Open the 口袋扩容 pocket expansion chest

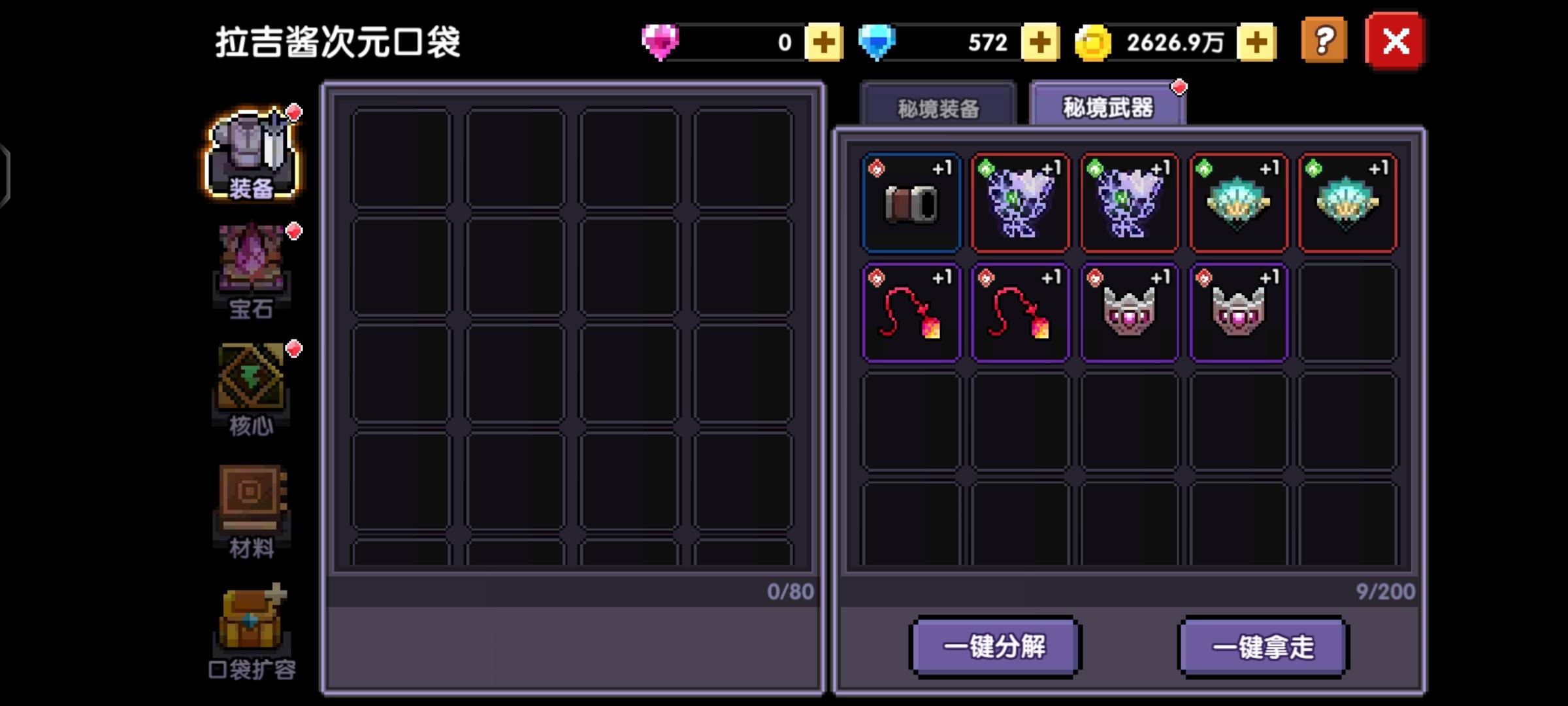pos(252,631)
